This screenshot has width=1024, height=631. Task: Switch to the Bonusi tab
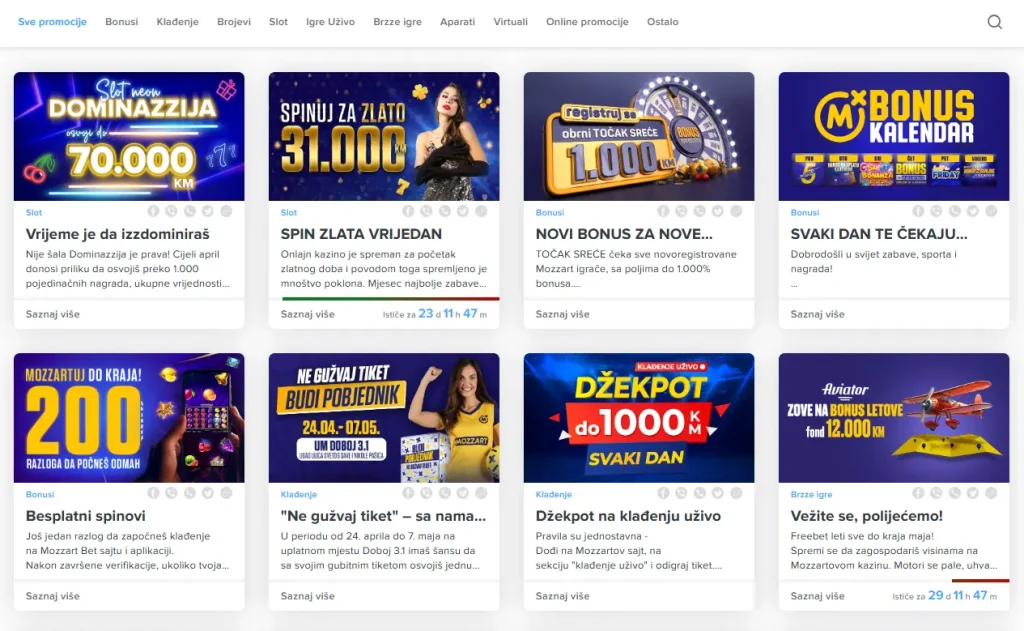(x=121, y=22)
